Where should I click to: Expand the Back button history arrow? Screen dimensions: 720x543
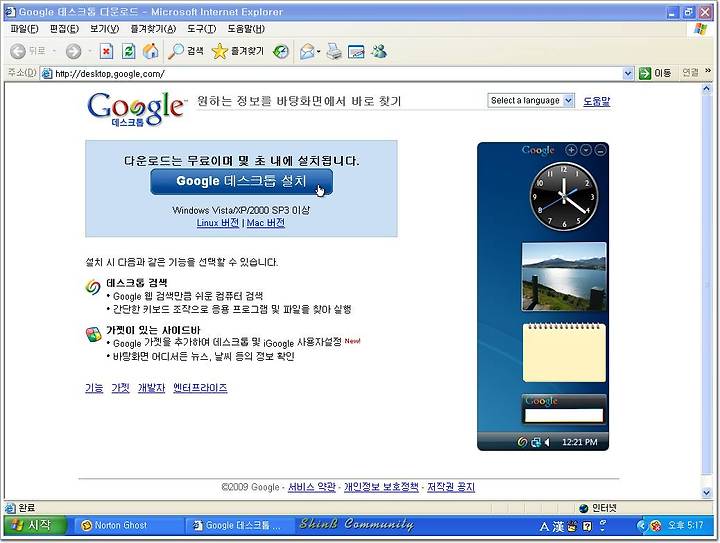click(54, 51)
